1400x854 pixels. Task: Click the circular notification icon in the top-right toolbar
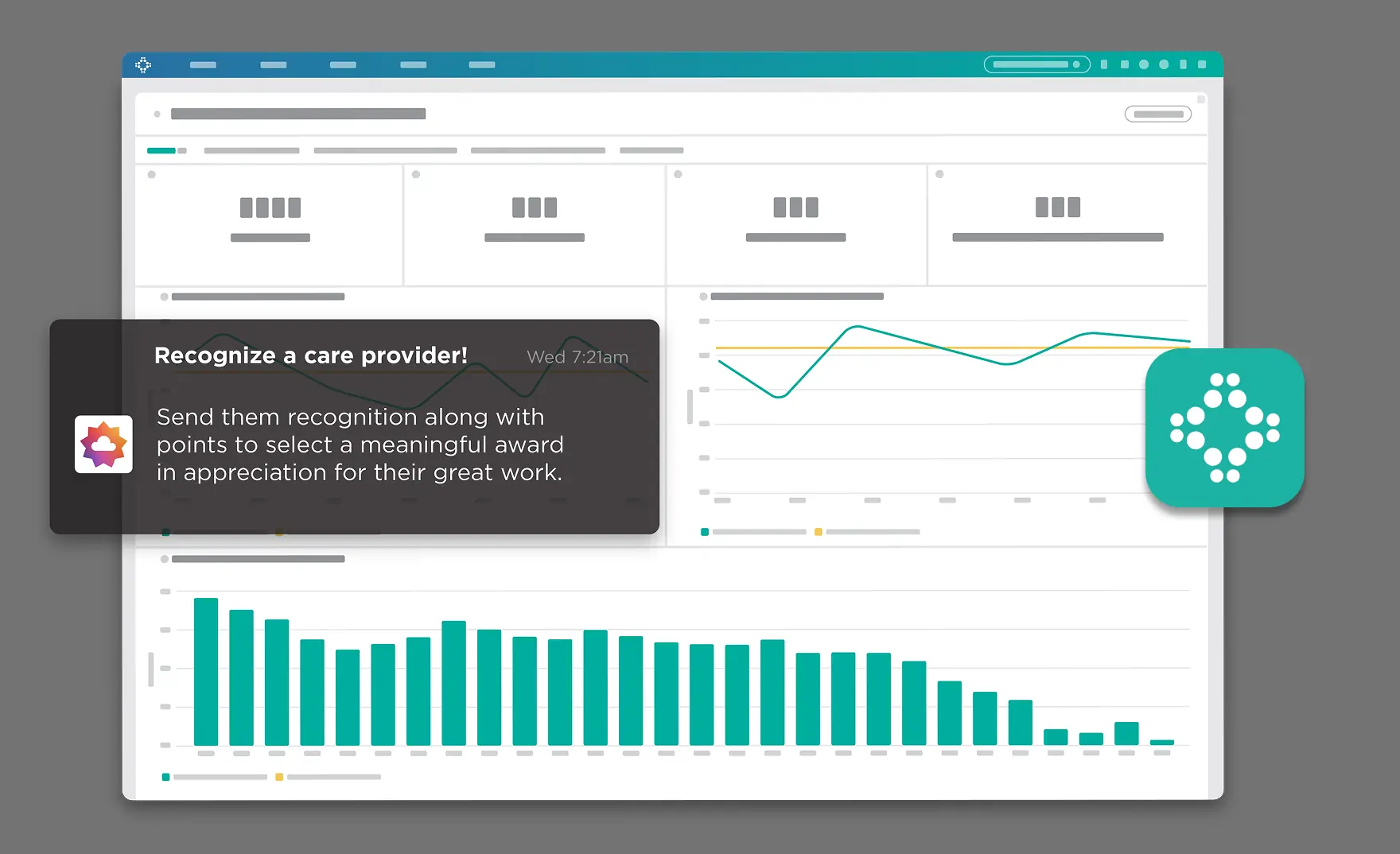click(1145, 64)
